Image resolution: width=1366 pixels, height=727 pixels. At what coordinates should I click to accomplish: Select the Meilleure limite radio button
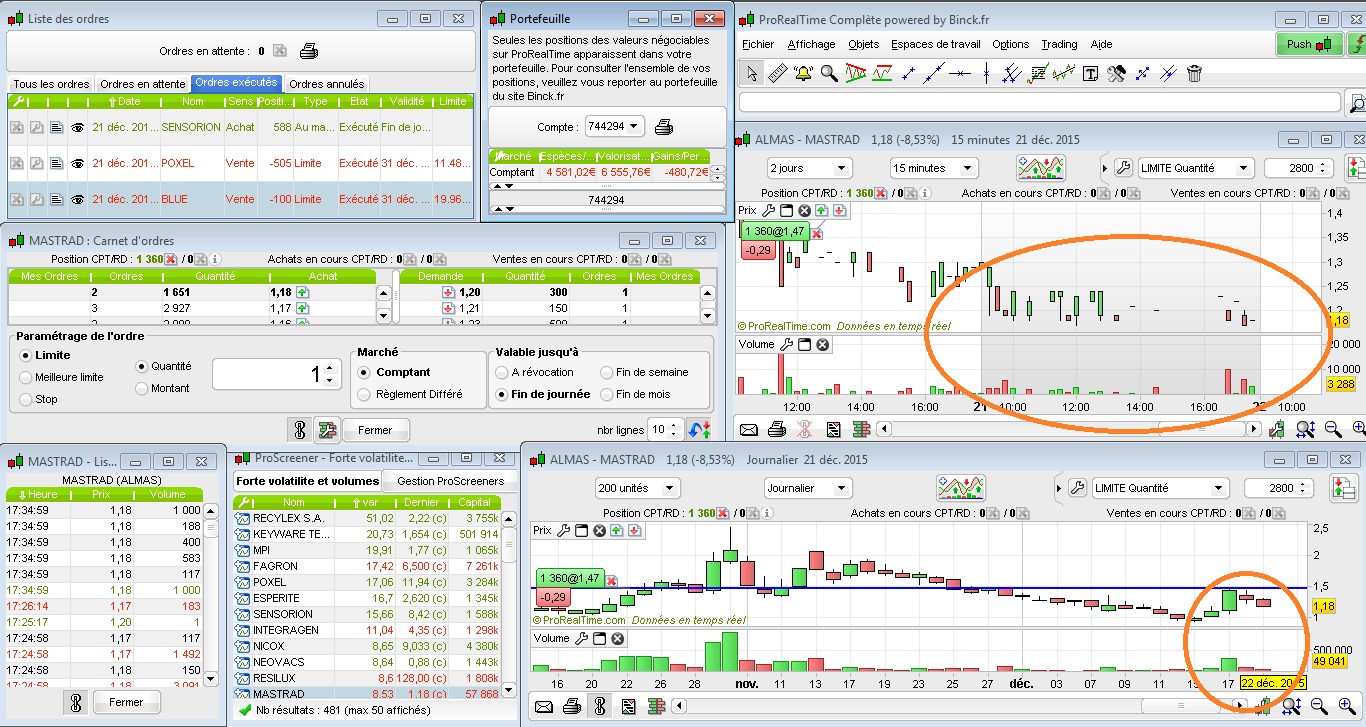point(25,377)
